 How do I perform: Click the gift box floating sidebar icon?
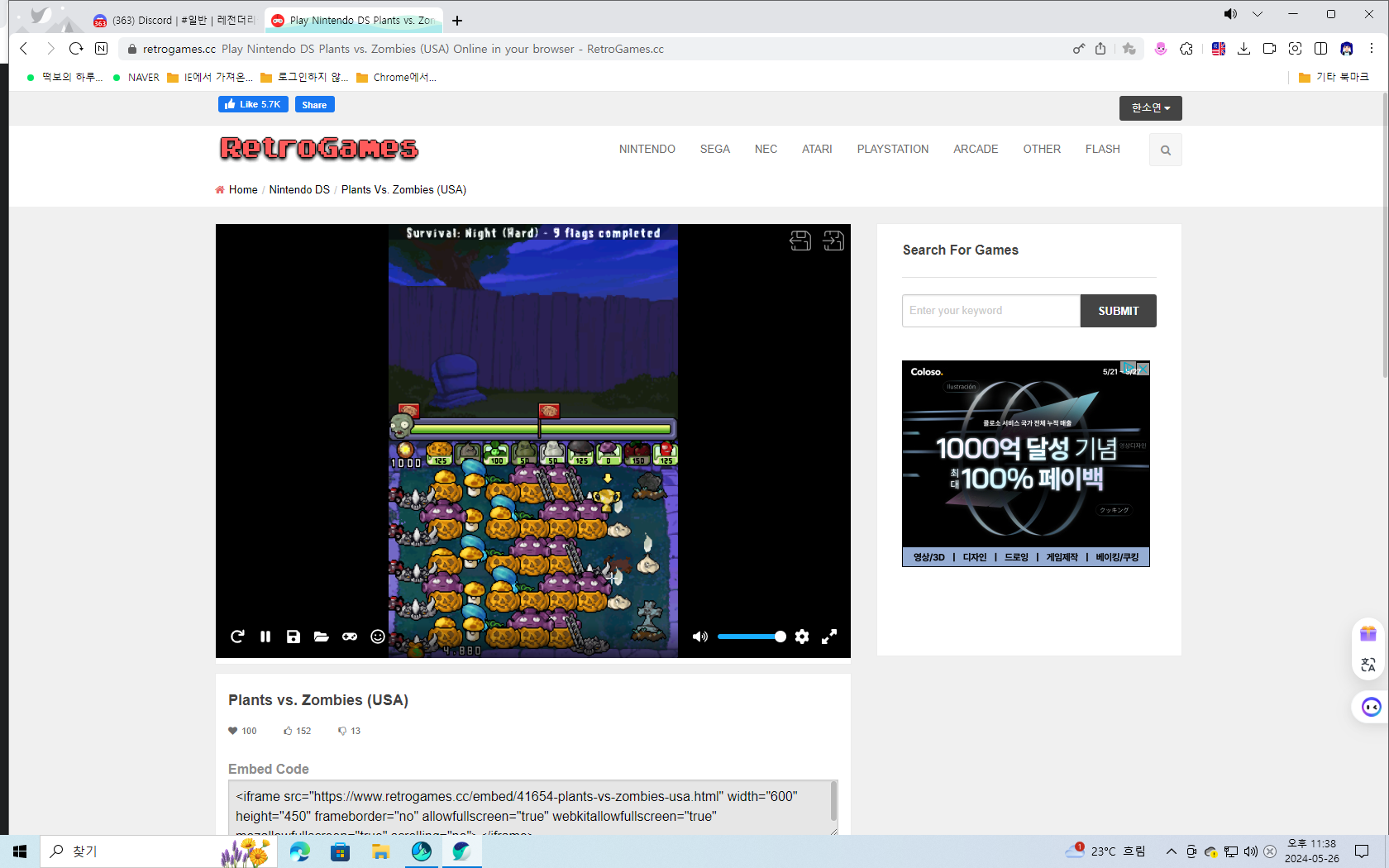1368,634
